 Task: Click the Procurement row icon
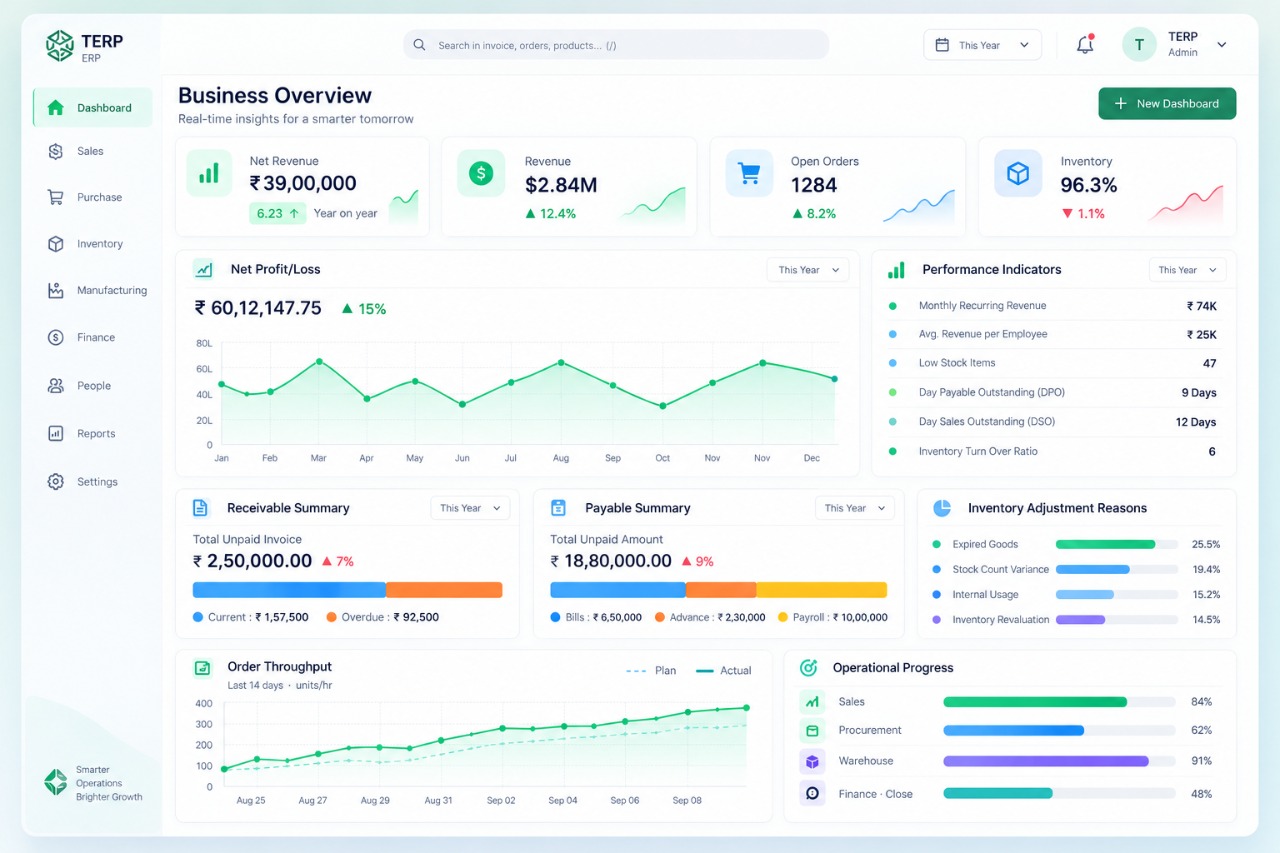(x=812, y=731)
